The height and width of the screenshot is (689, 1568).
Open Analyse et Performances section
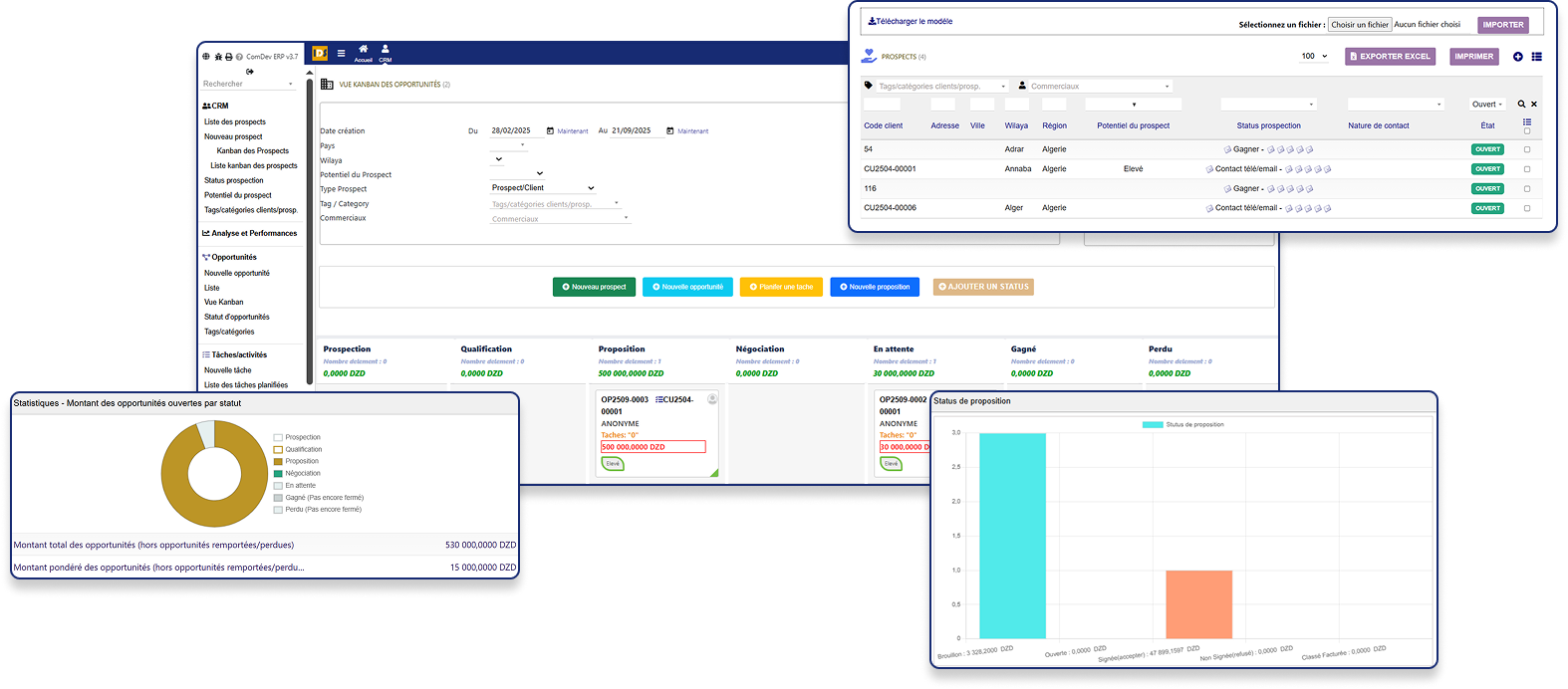(x=250, y=233)
